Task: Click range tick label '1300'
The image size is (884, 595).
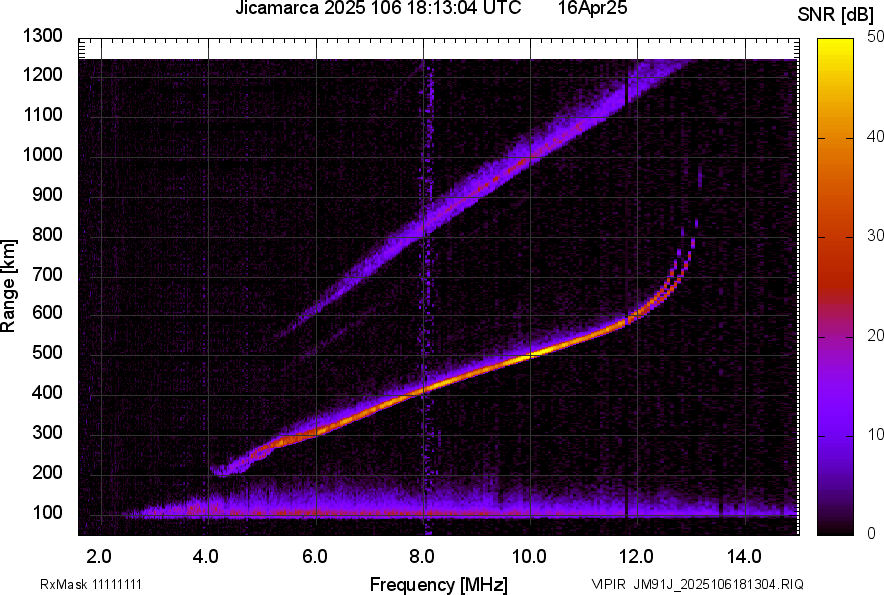Action: (x=42, y=36)
